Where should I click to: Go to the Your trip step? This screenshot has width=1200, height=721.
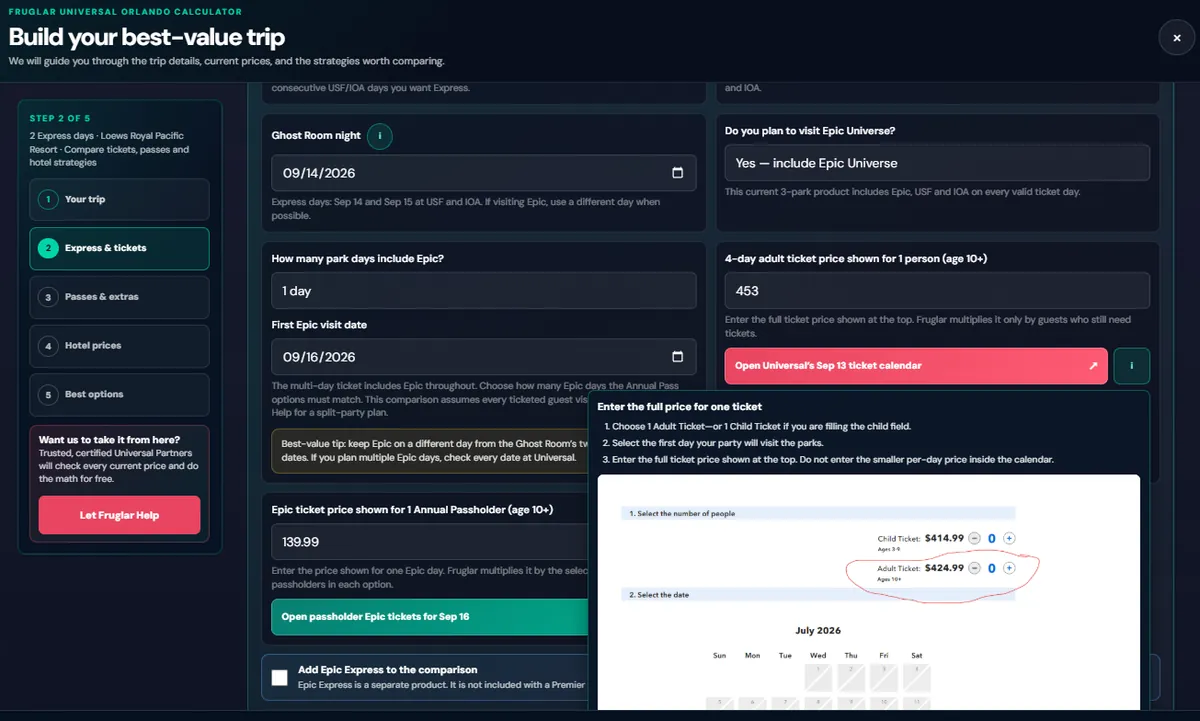pyautogui.click(x=119, y=199)
